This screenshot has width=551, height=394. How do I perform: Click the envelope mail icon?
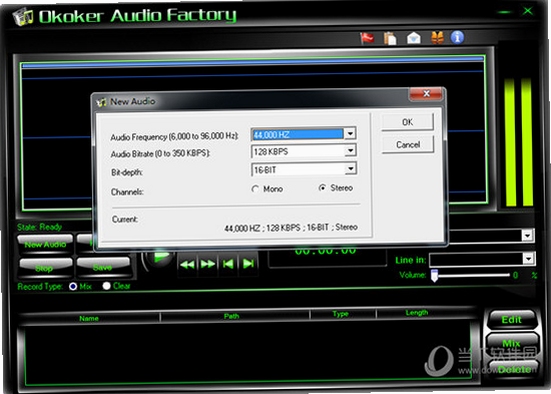coord(414,38)
